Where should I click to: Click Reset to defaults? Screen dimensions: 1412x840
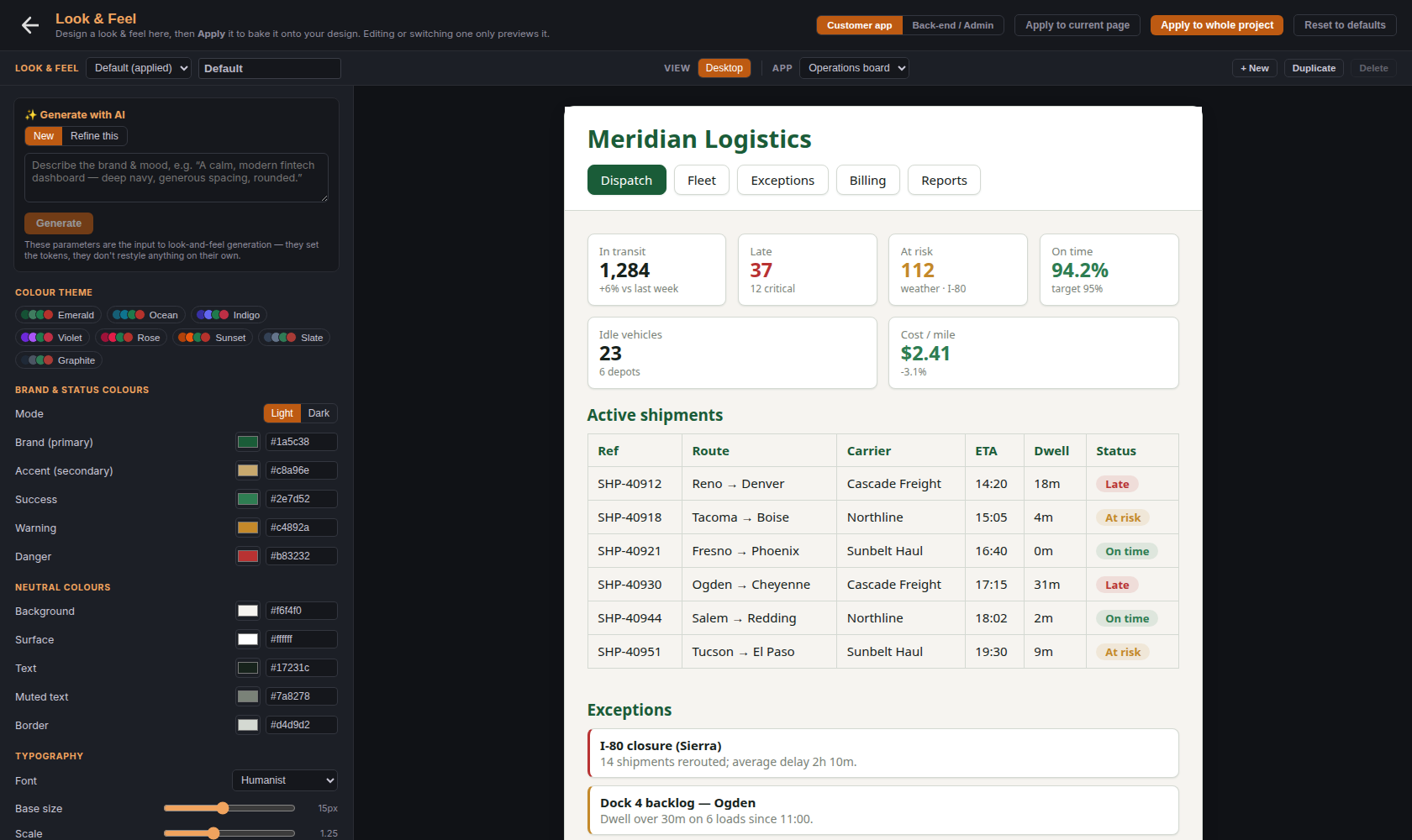[1345, 25]
